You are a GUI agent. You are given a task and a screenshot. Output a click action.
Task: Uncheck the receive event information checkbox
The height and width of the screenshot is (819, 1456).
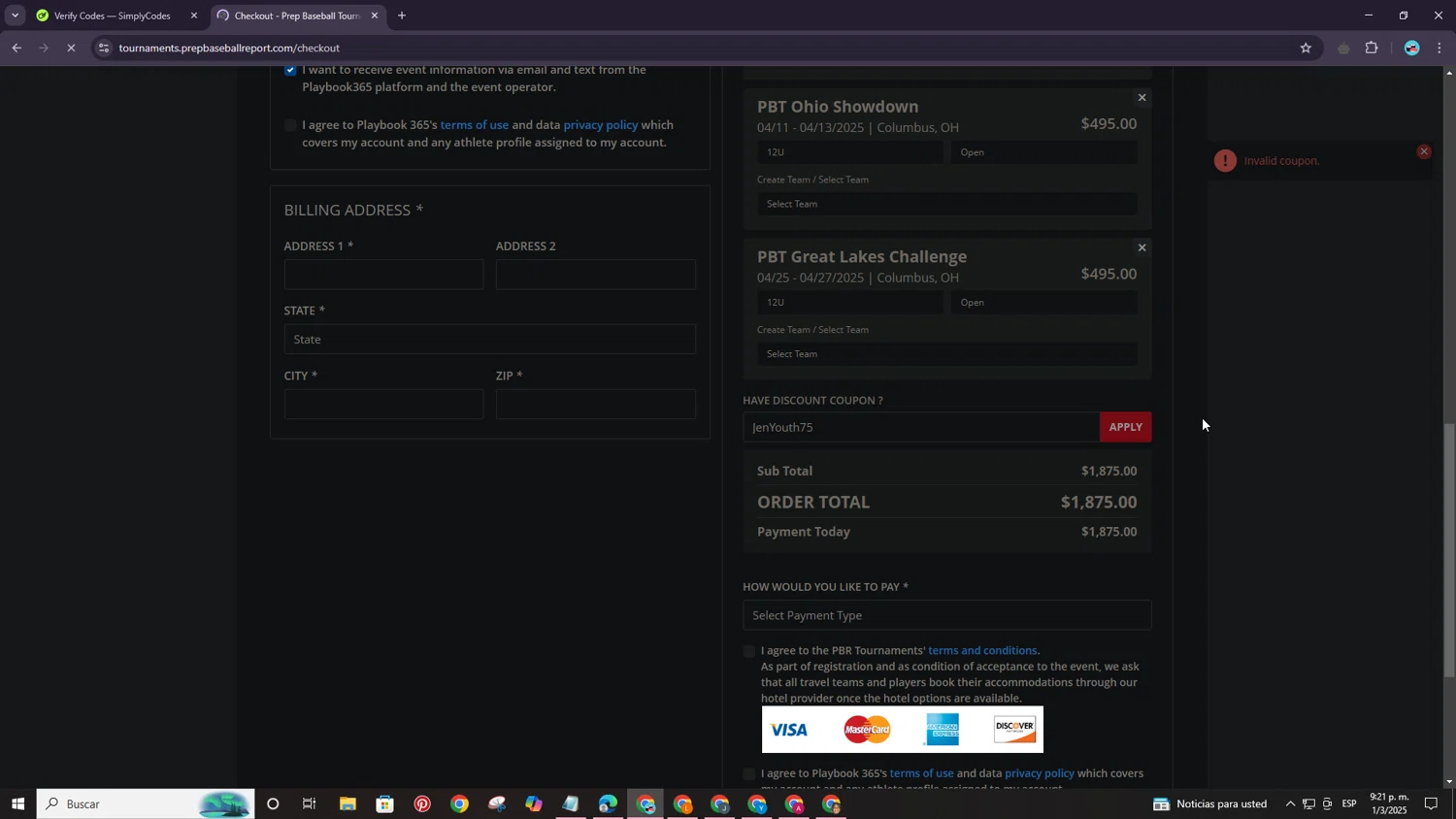[x=290, y=70]
